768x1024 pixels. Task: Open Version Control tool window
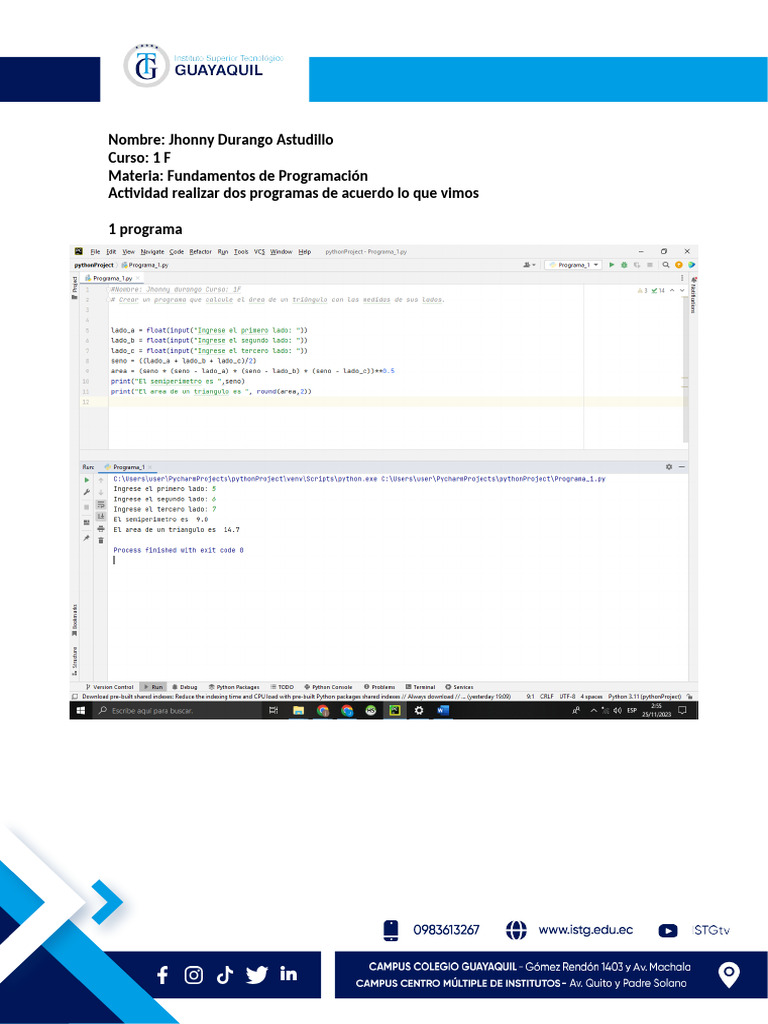[x=110, y=687]
